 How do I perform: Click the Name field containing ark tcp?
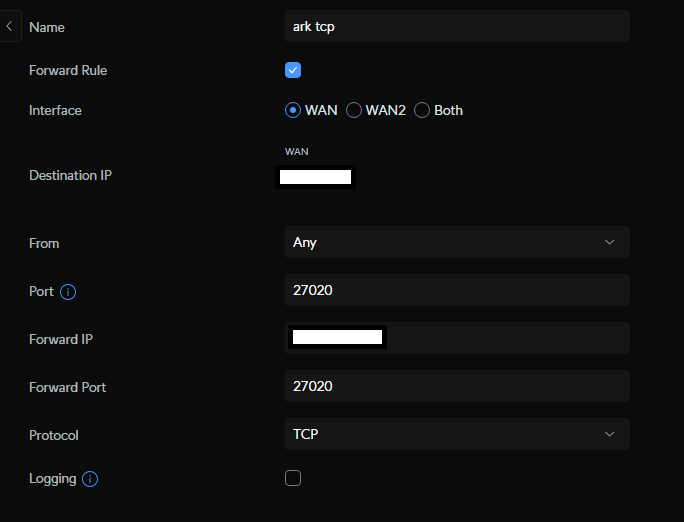coord(457,26)
